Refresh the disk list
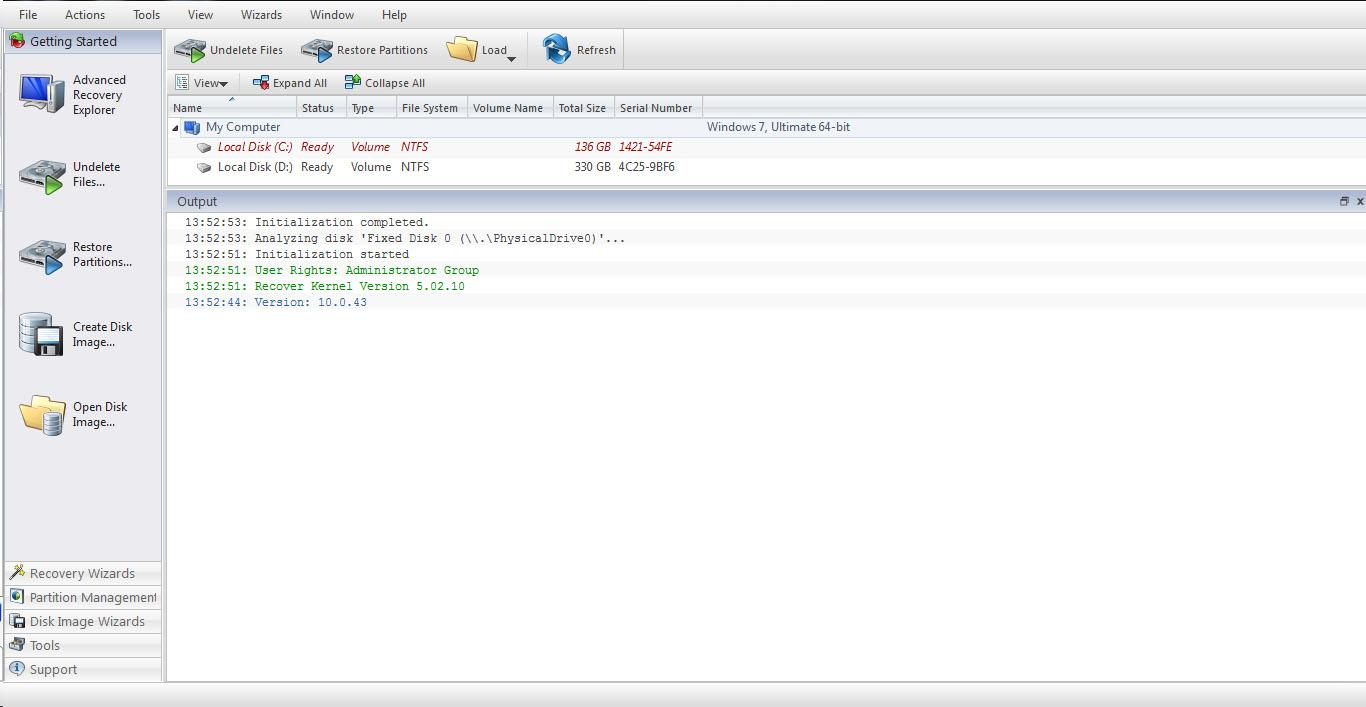Image resolution: width=1366 pixels, height=707 pixels. [x=579, y=50]
